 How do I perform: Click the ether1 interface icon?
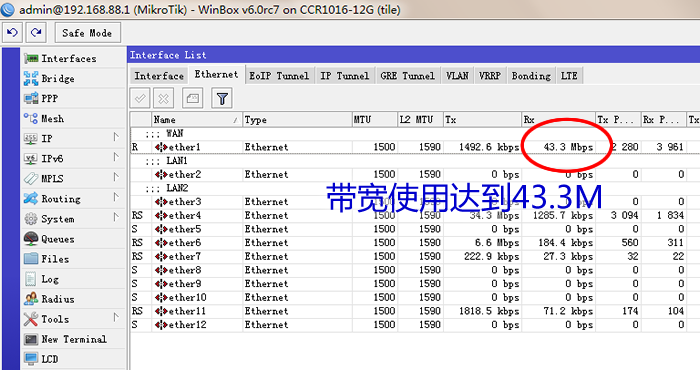[x=161, y=147]
